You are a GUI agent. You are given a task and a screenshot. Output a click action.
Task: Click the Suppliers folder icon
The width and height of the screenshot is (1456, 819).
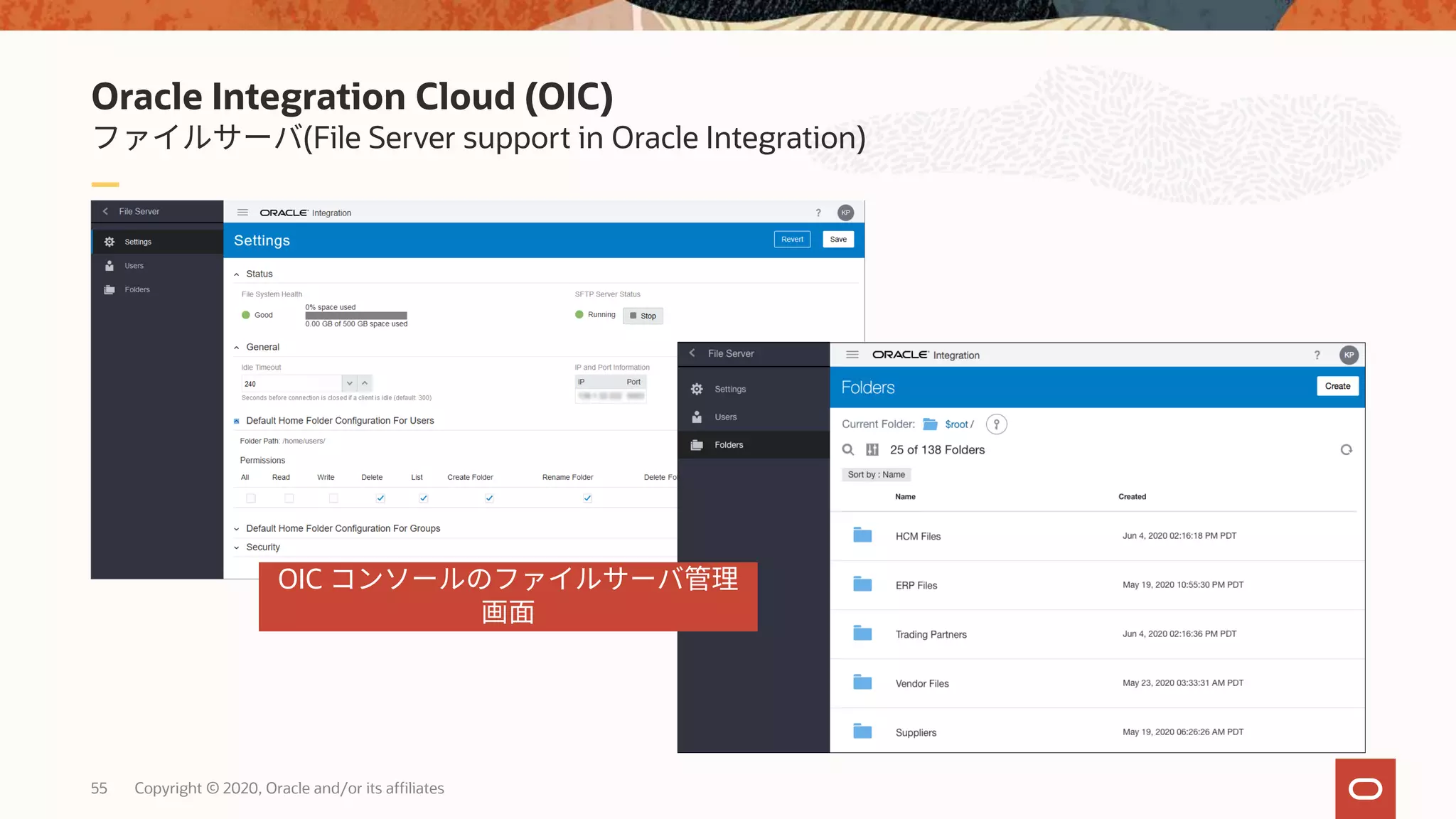[x=862, y=732]
